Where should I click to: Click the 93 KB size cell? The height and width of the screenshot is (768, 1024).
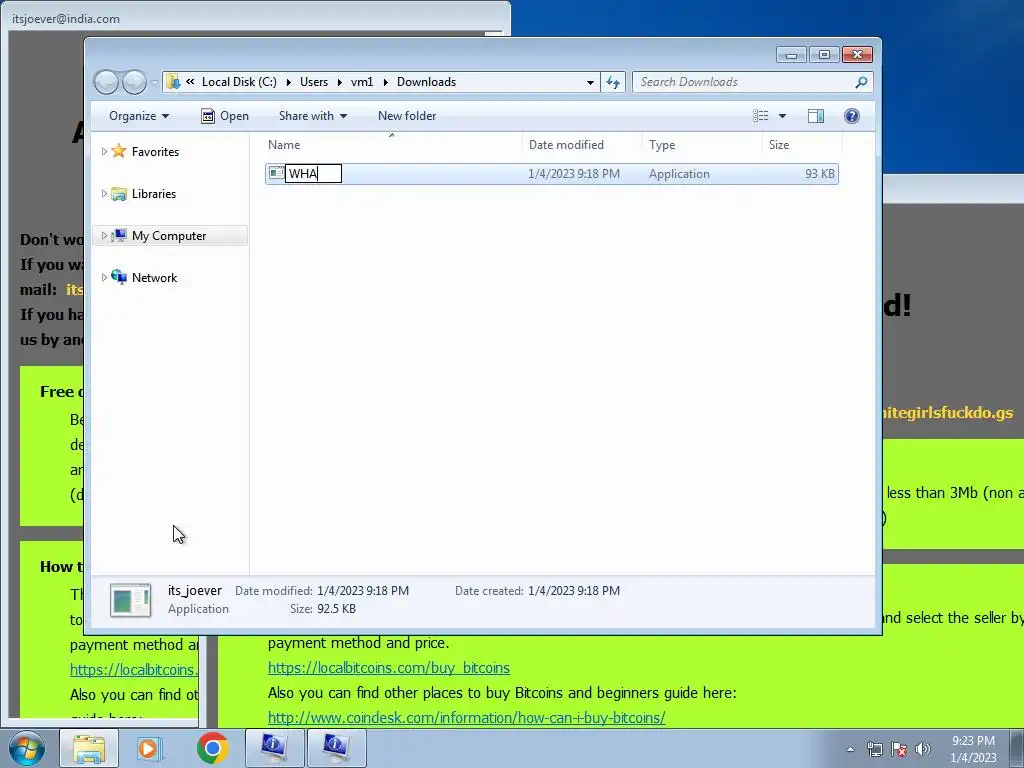820,174
